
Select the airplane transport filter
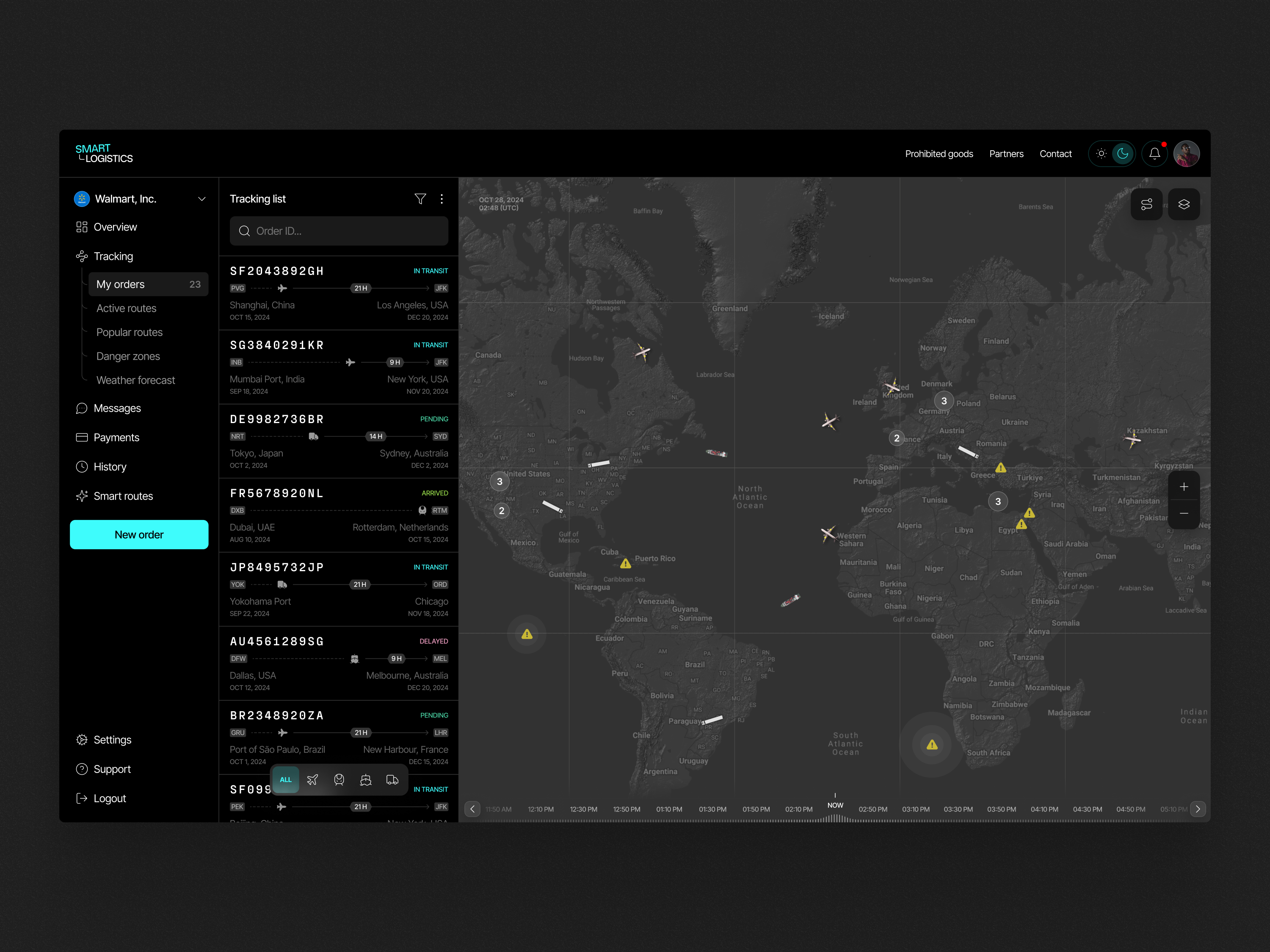pyautogui.click(x=313, y=780)
